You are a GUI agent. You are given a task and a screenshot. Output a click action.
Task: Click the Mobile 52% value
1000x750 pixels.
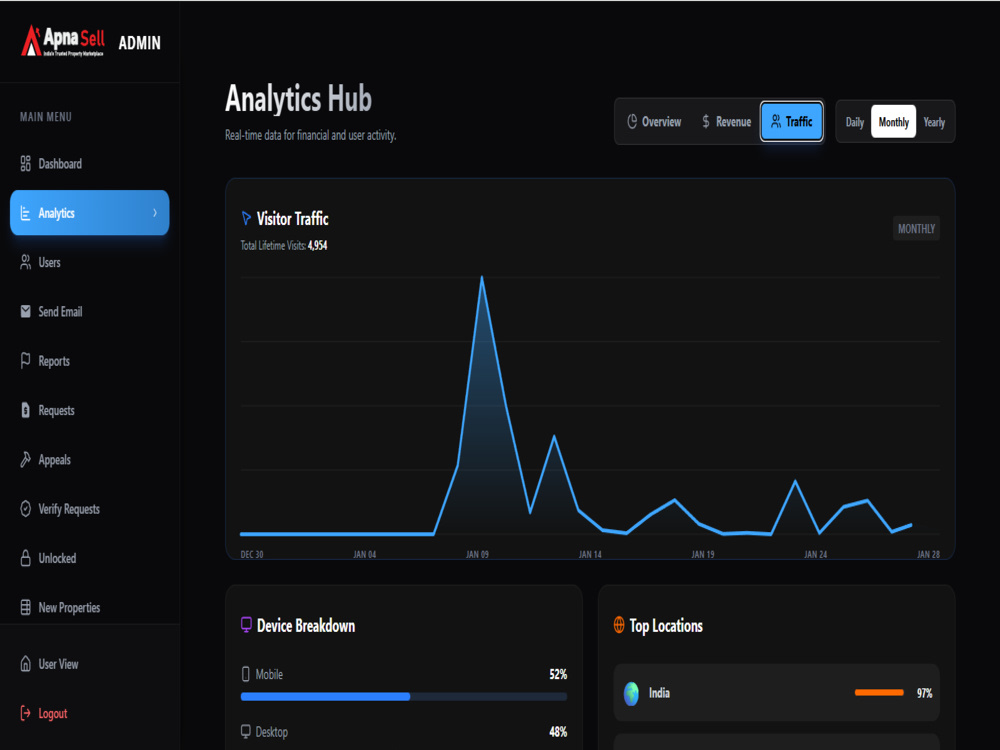click(x=558, y=674)
